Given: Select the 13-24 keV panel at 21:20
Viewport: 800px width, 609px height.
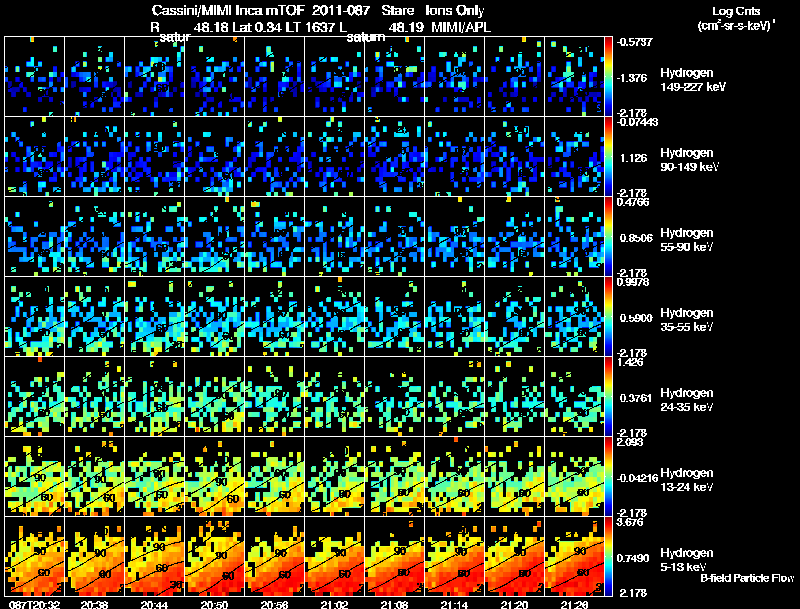Looking at the screenshot, I should pyautogui.click(x=515, y=477).
